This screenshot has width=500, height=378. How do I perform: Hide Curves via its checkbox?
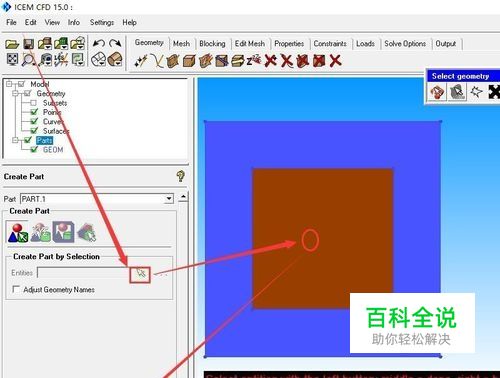click(34, 121)
